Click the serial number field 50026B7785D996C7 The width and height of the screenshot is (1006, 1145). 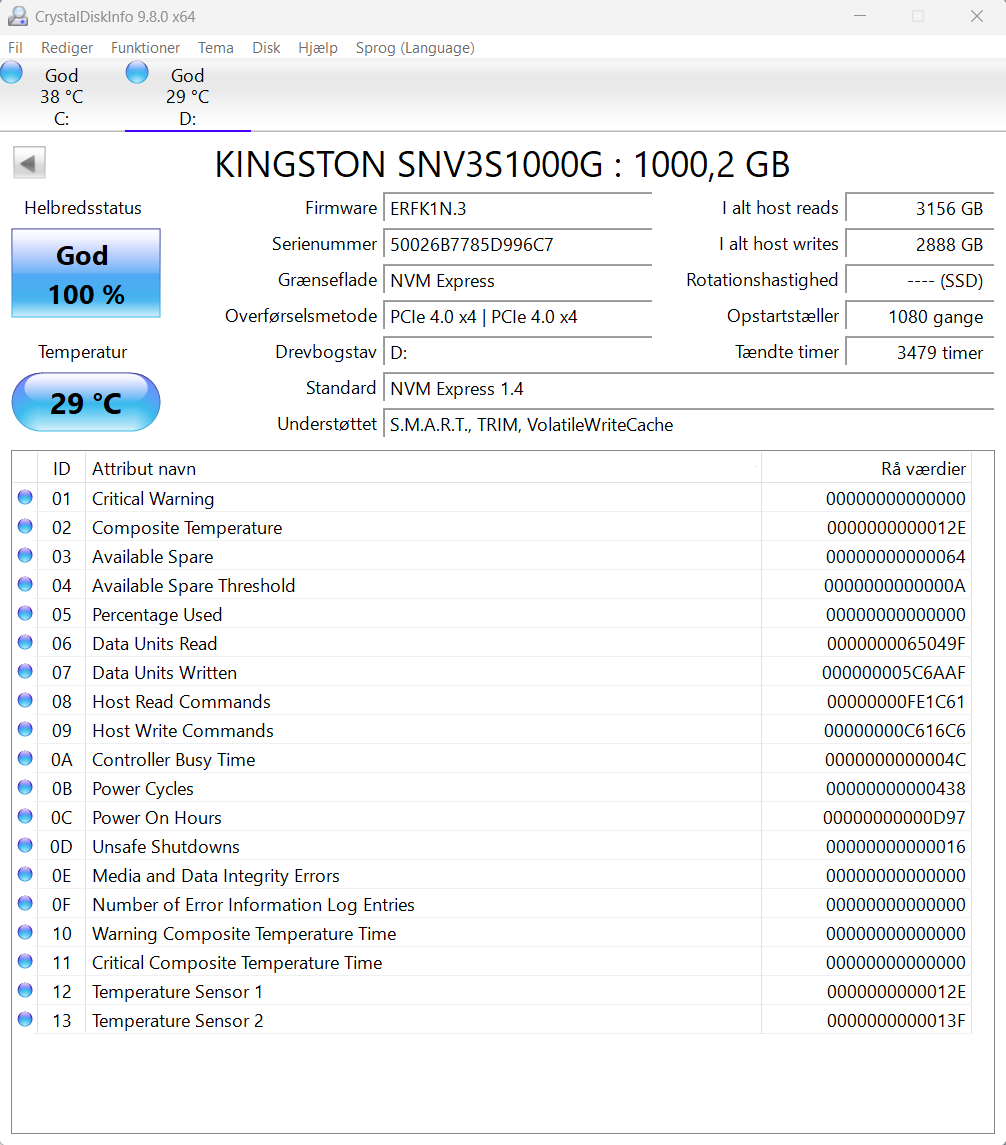(x=517, y=245)
